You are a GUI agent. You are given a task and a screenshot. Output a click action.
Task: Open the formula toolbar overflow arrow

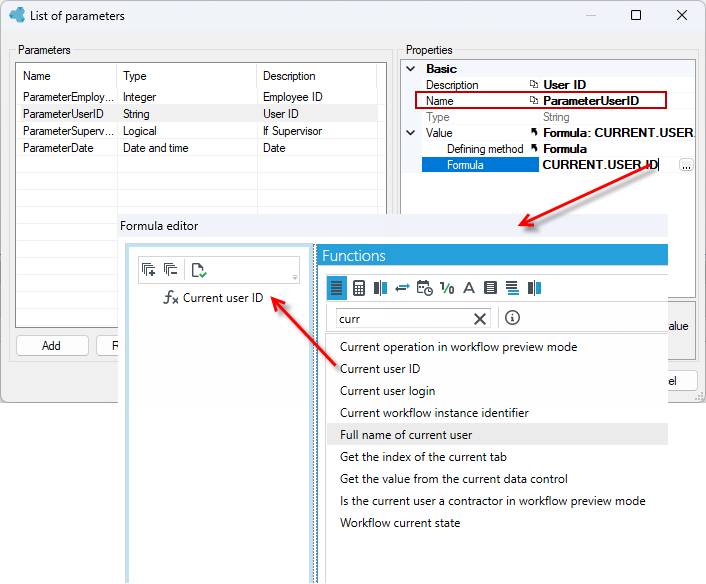coord(295,277)
